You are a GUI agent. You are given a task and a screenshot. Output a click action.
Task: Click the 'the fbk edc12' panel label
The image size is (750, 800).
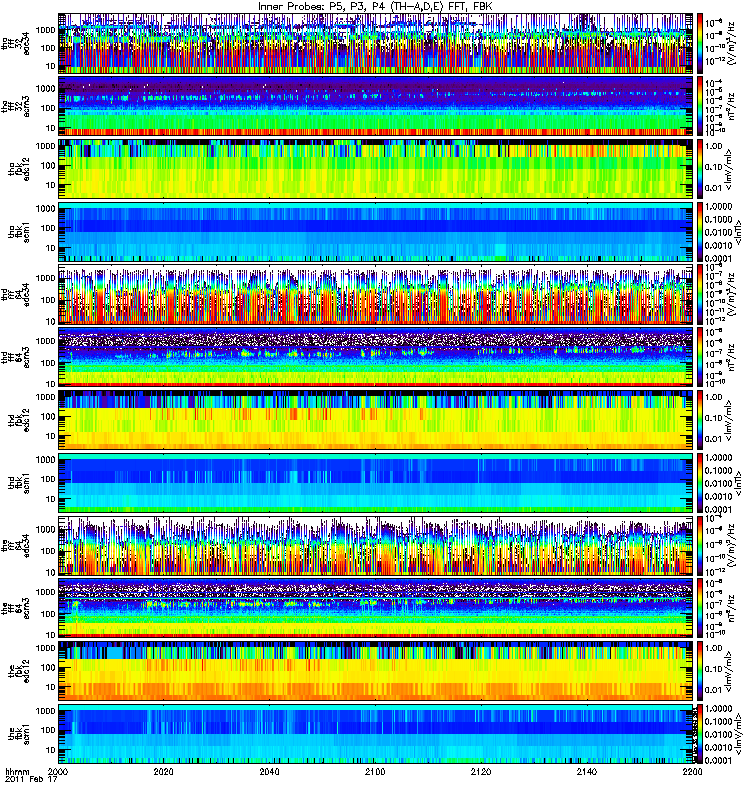[x=18, y=671]
